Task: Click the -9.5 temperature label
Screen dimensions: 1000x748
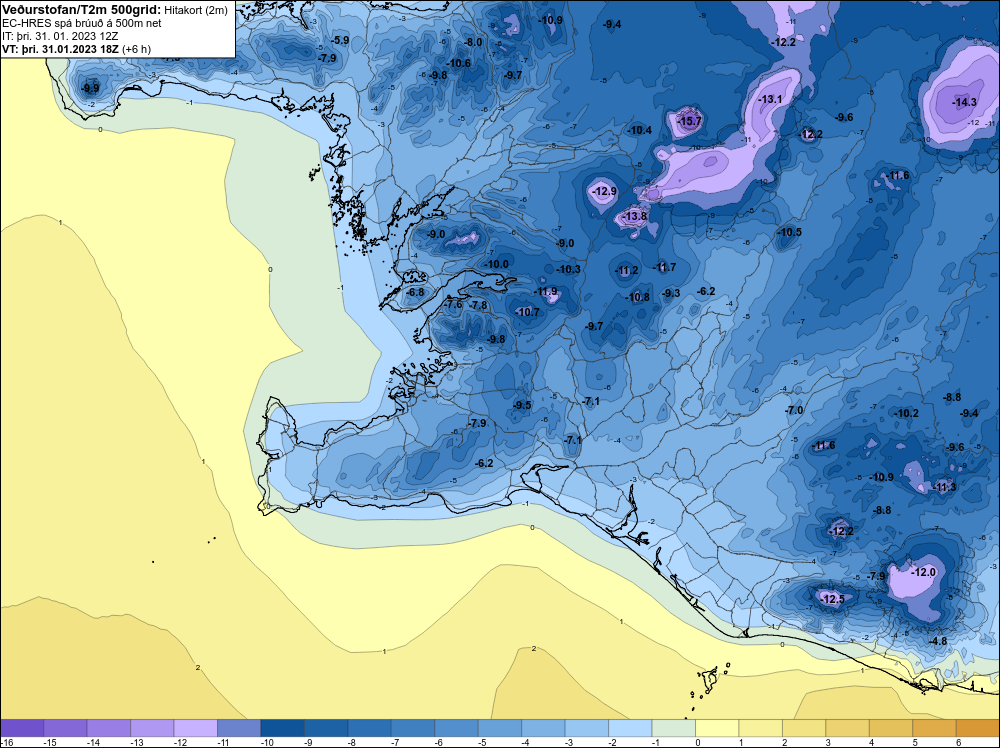Action: coord(522,405)
